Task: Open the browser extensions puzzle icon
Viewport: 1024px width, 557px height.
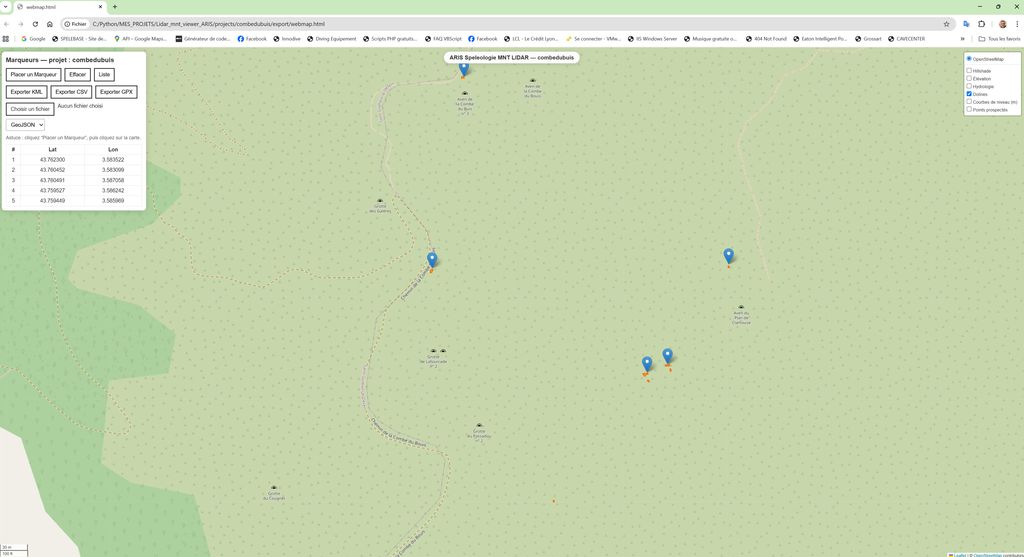Action: pos(981,24)
